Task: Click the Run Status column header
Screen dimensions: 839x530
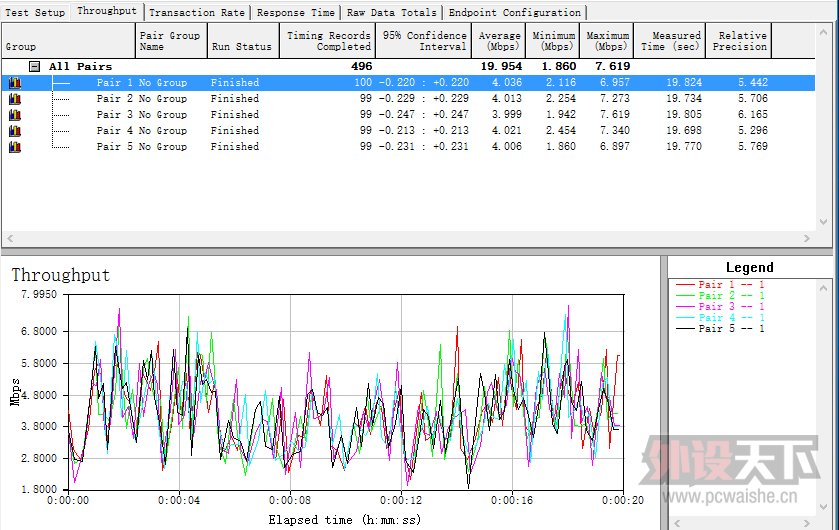Action: pyautogui.click(x=243, y=41)
